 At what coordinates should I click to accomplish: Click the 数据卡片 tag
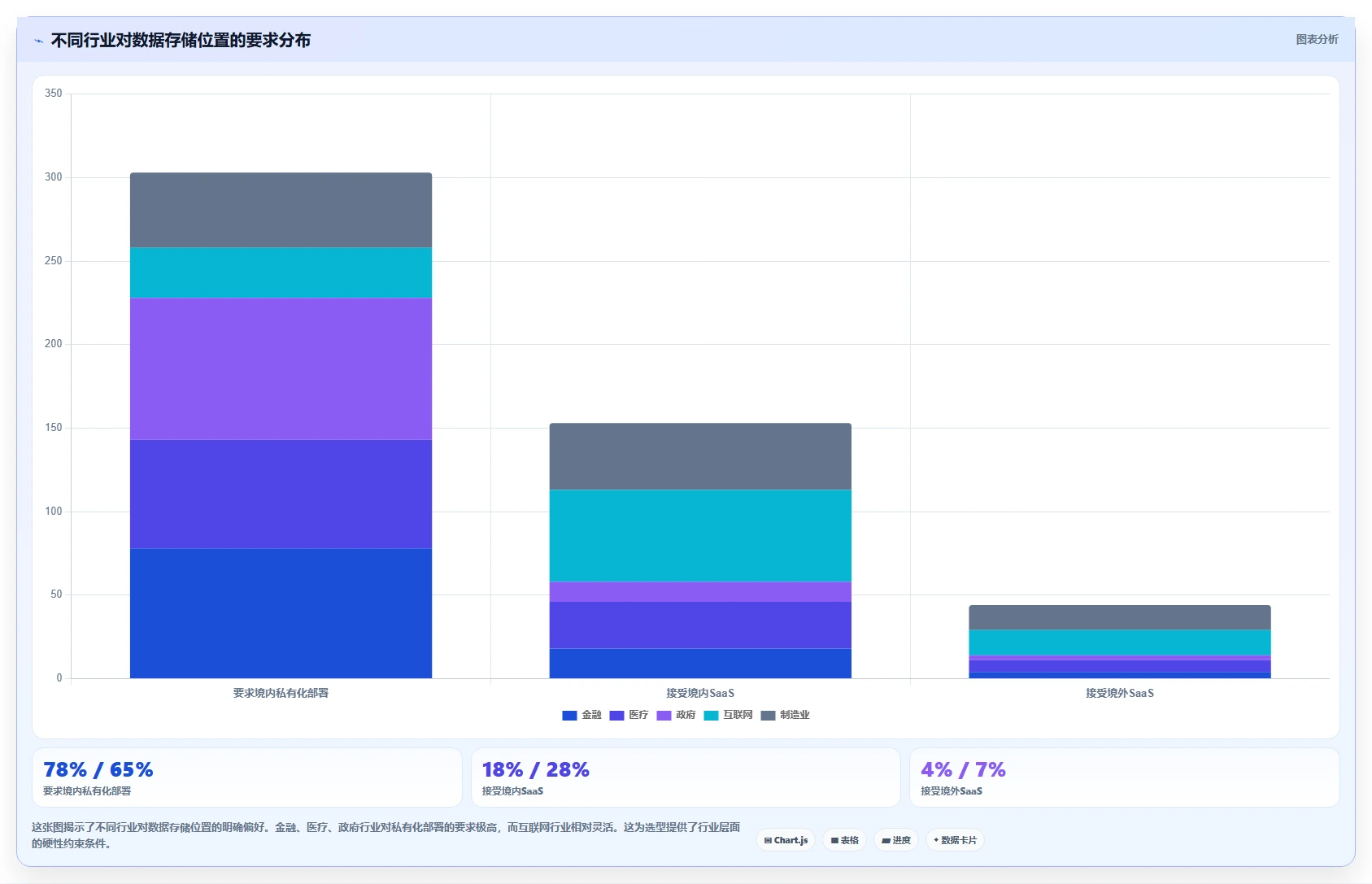pos(955,840)
